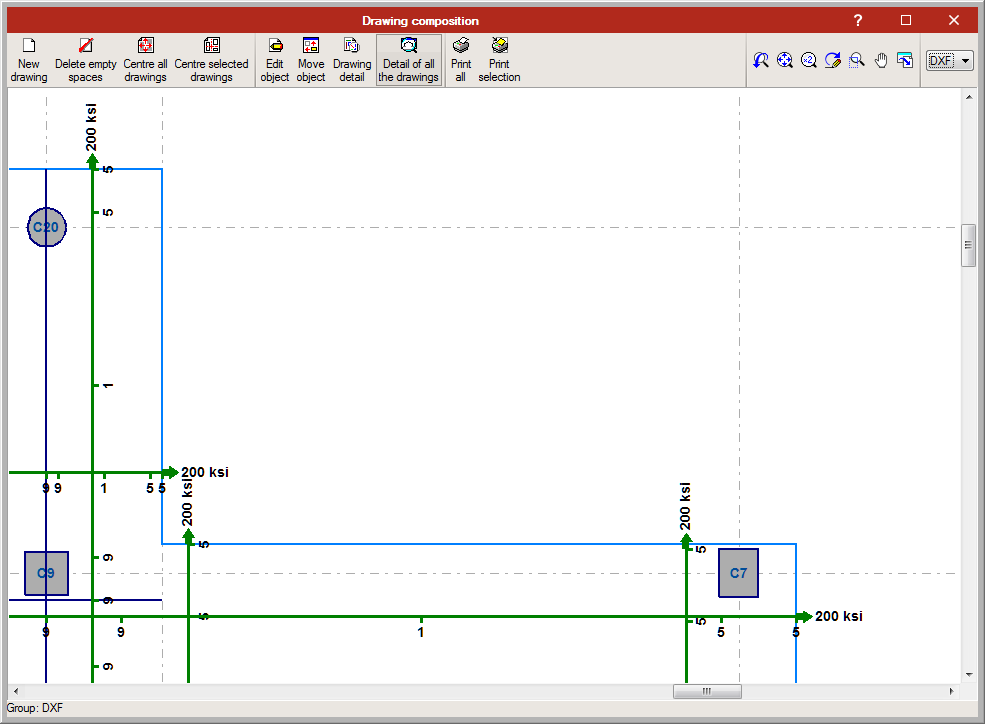Screen dimensions: 985x724
Task: Click the help question mark button
Action: tap(857, 20)
